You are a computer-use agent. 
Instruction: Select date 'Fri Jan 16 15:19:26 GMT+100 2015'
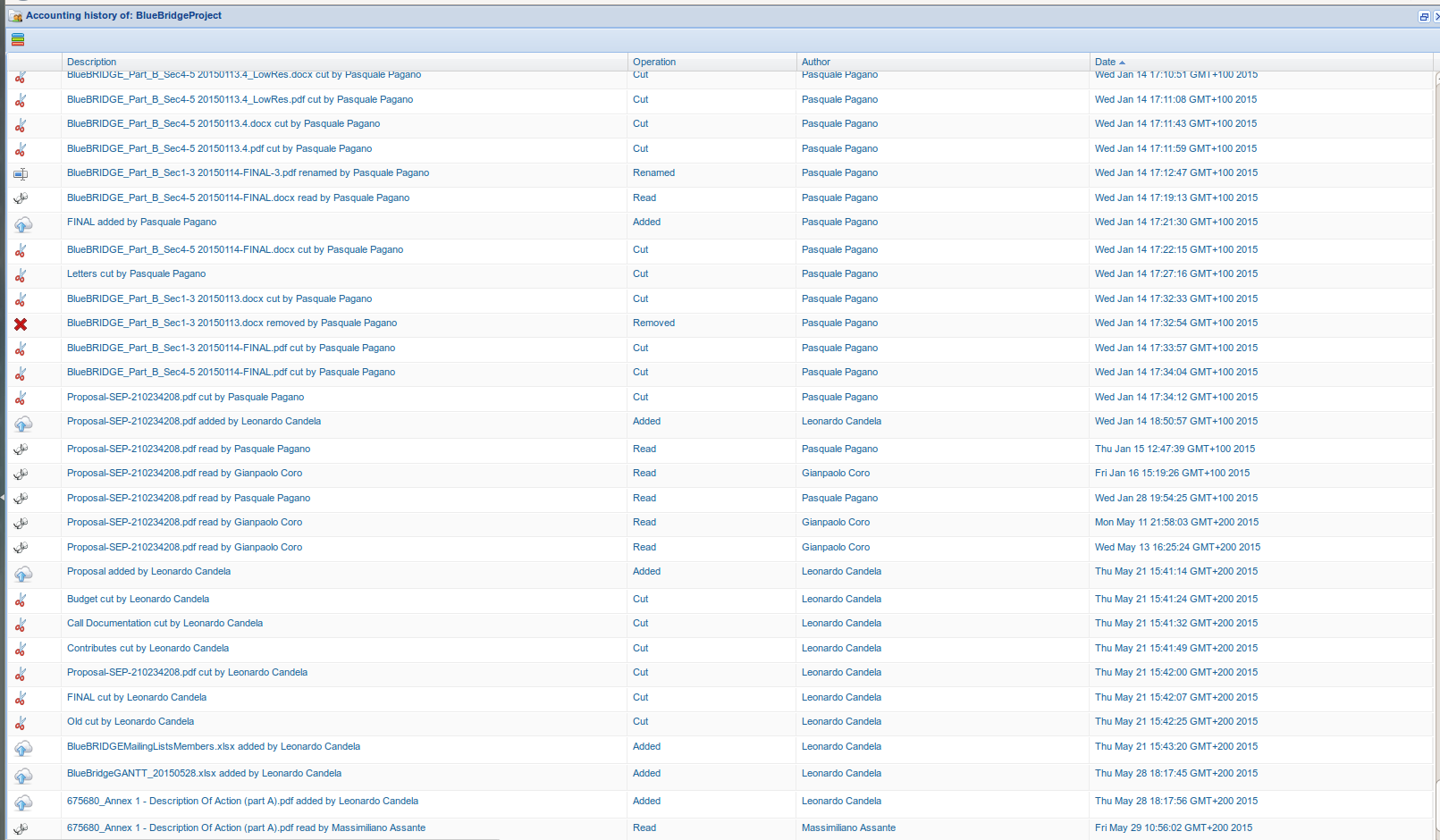1172,474
